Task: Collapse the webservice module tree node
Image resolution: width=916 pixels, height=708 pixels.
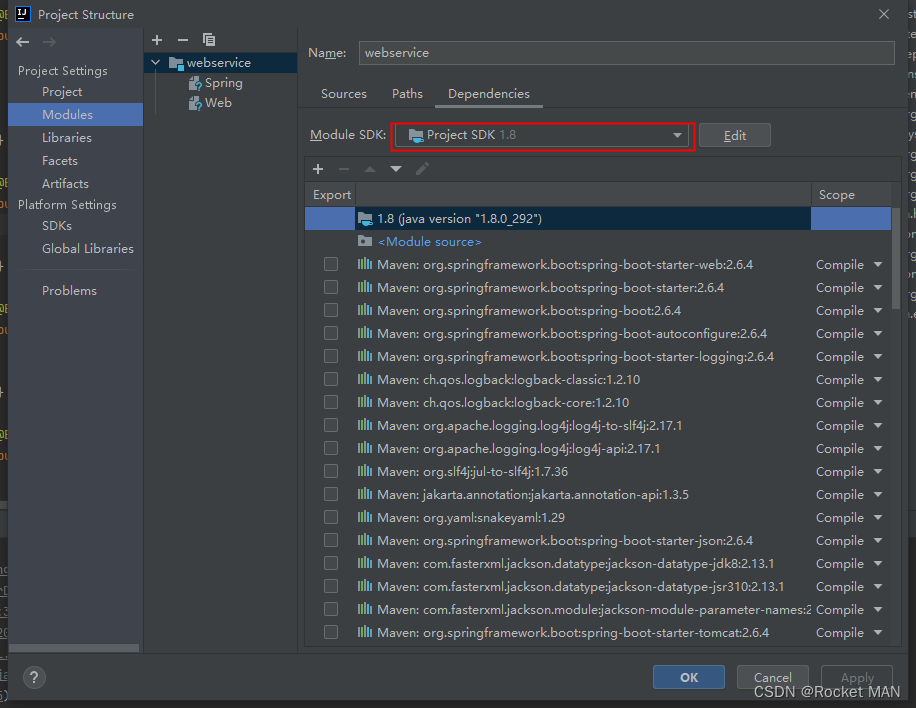Action: coord(155,62)
